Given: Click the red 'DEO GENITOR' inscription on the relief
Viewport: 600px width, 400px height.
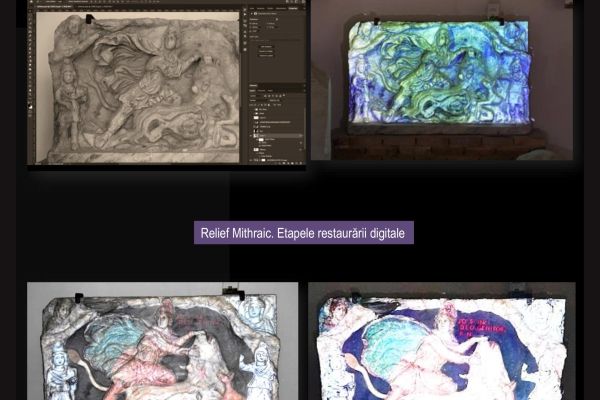Looking at the screenshot, I should click(x=482, y=326).
